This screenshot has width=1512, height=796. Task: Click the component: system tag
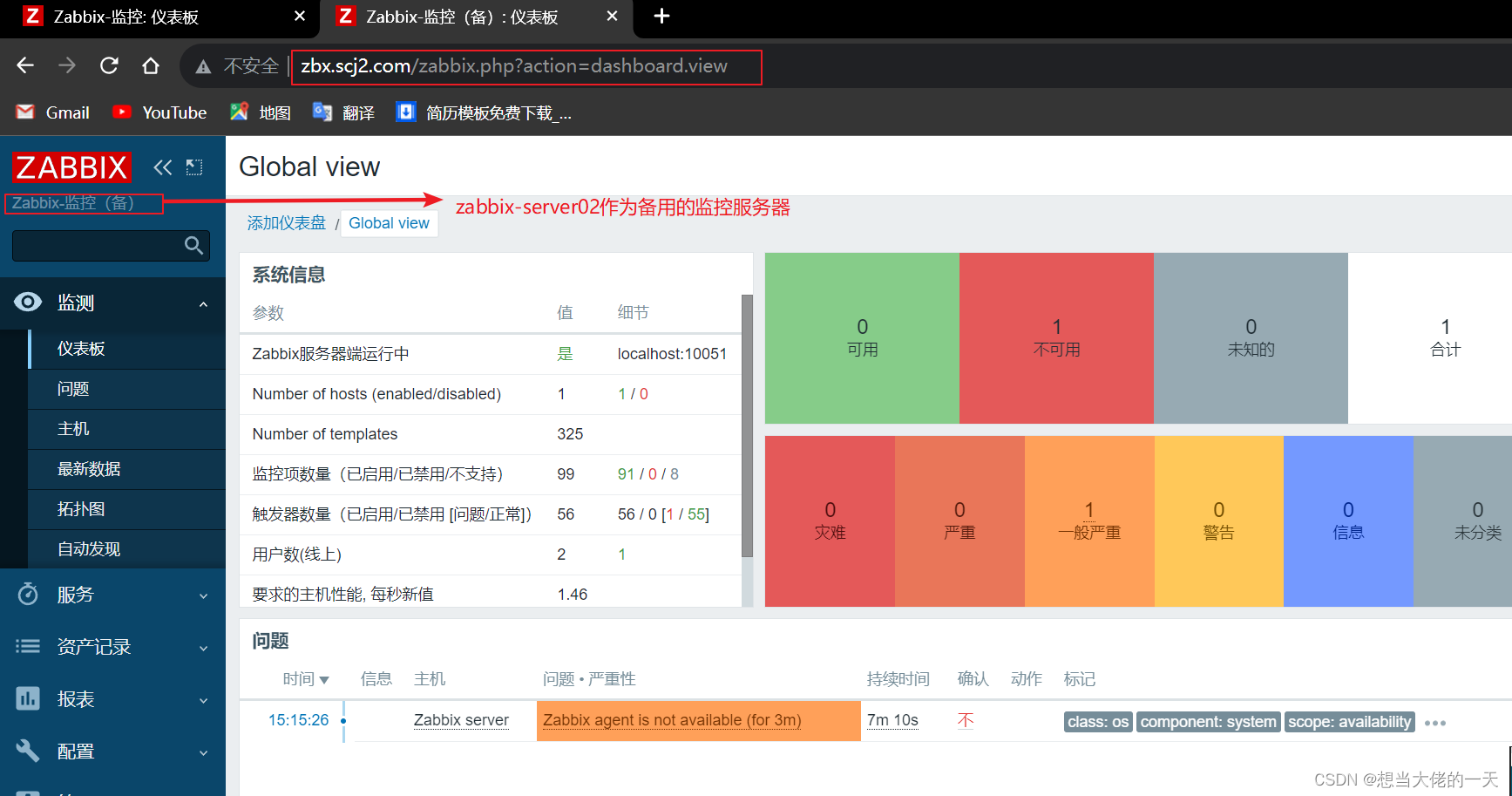click(x=1209, y=722)
